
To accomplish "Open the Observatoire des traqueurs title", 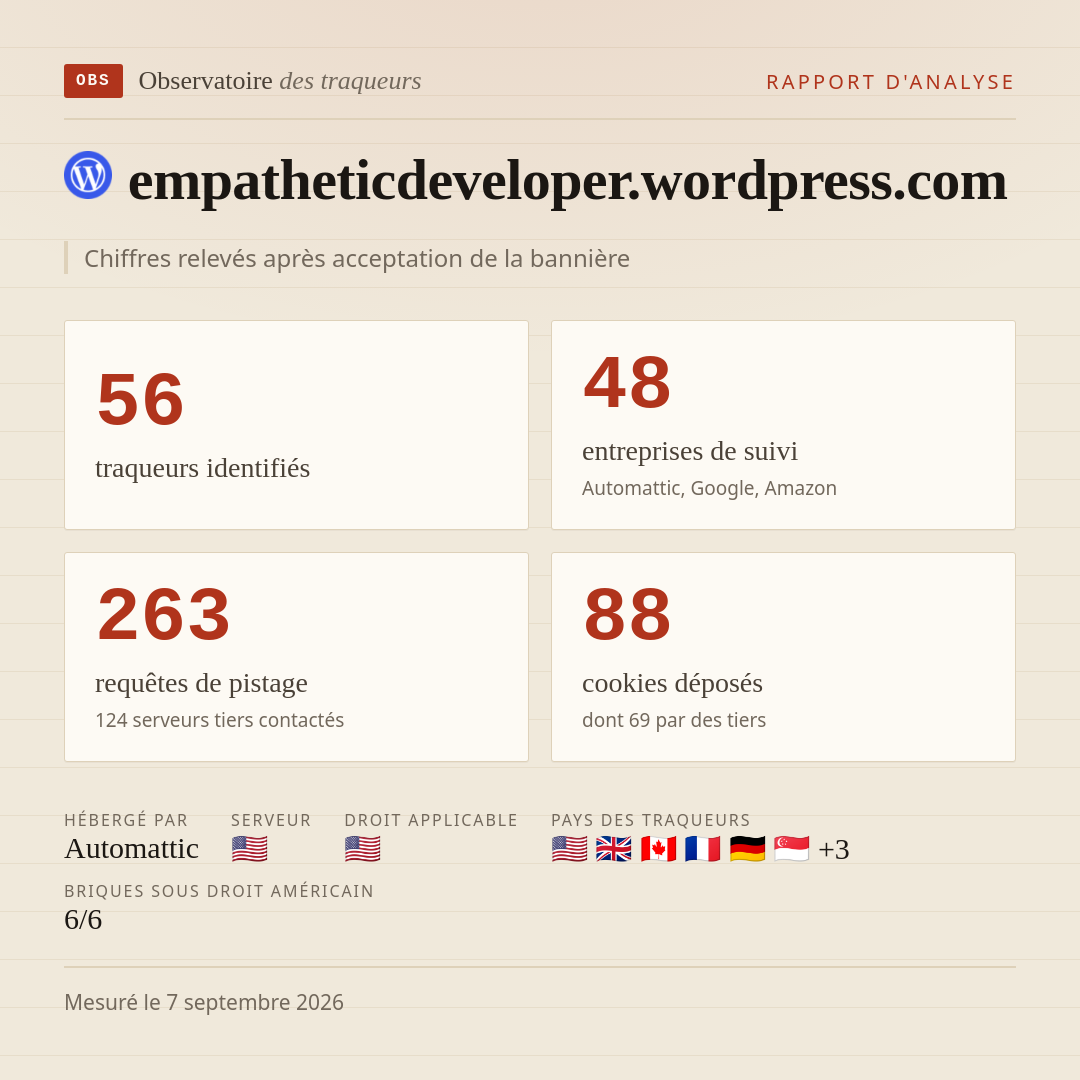I will click(x=280, y=81).
